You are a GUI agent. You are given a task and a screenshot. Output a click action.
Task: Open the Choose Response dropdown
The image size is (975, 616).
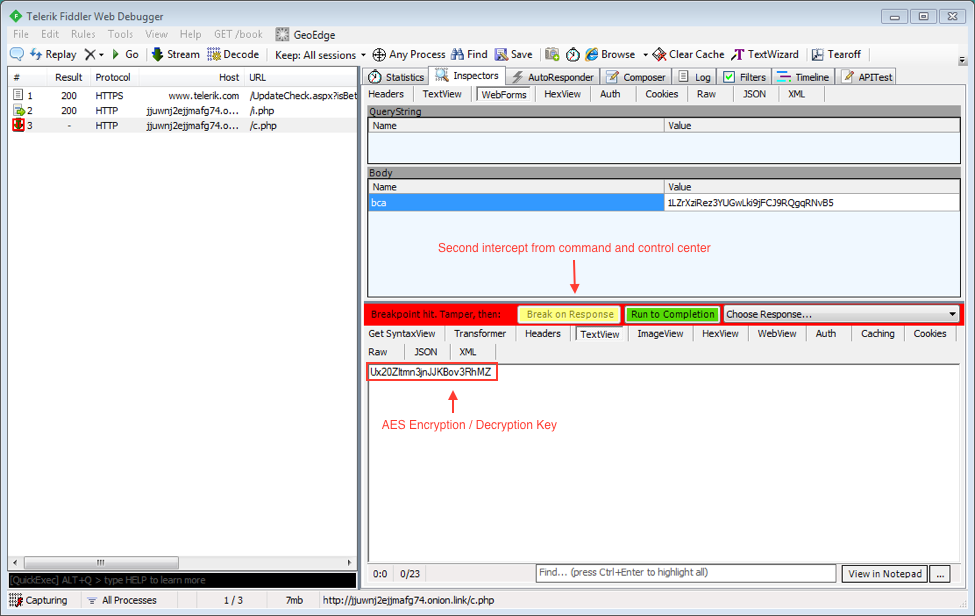tap(841, 315)
